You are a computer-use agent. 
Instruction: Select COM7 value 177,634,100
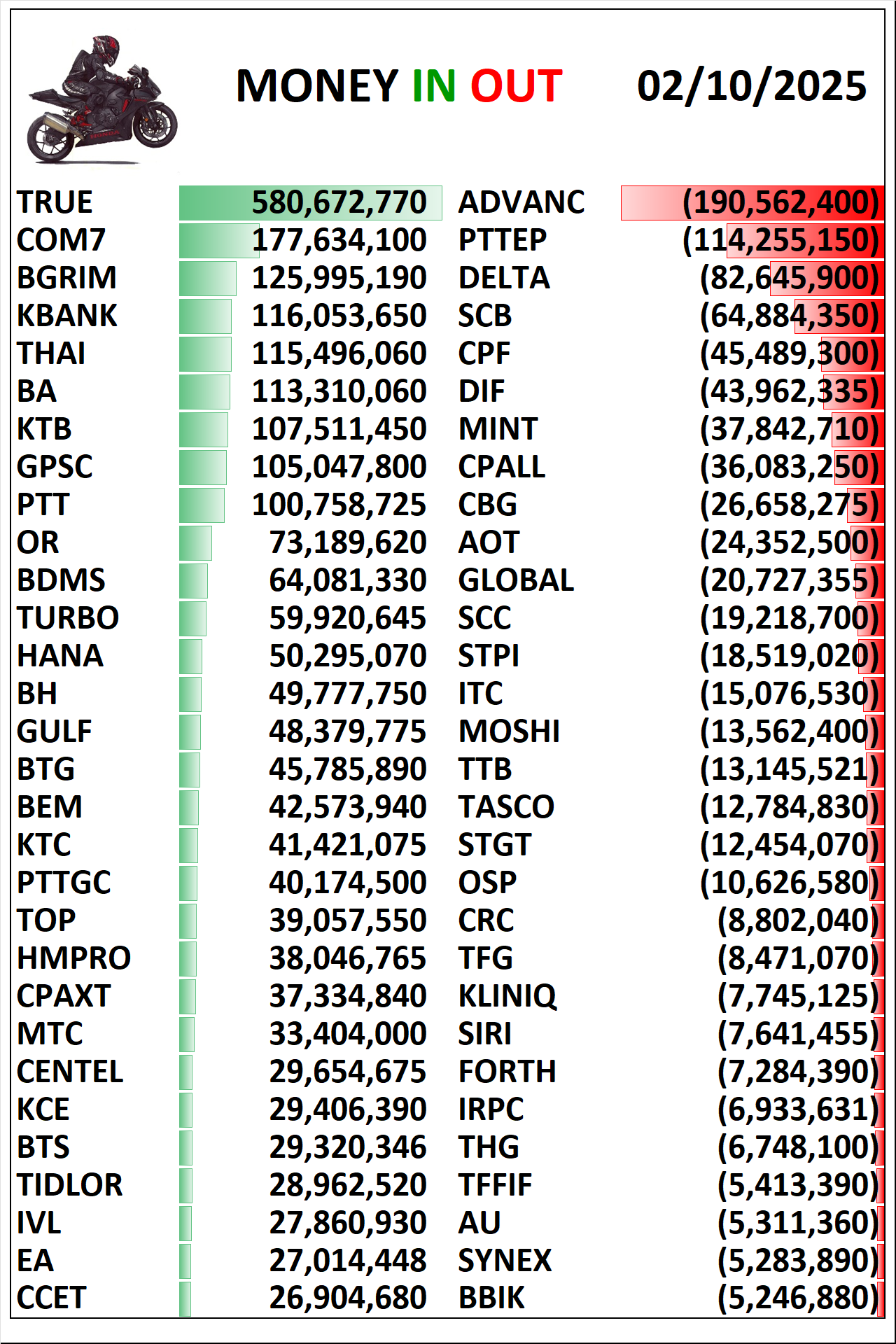point(339,240)
